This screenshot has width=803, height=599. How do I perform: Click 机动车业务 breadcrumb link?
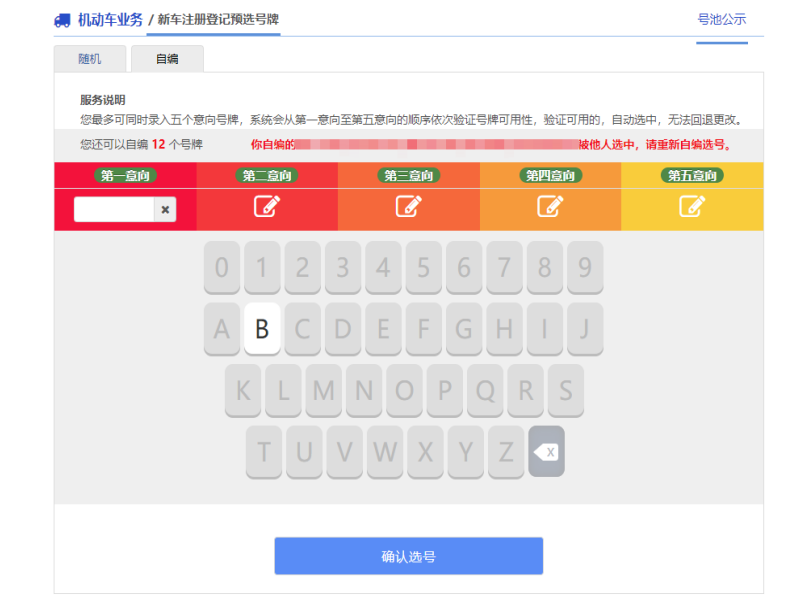coord(110,20)
